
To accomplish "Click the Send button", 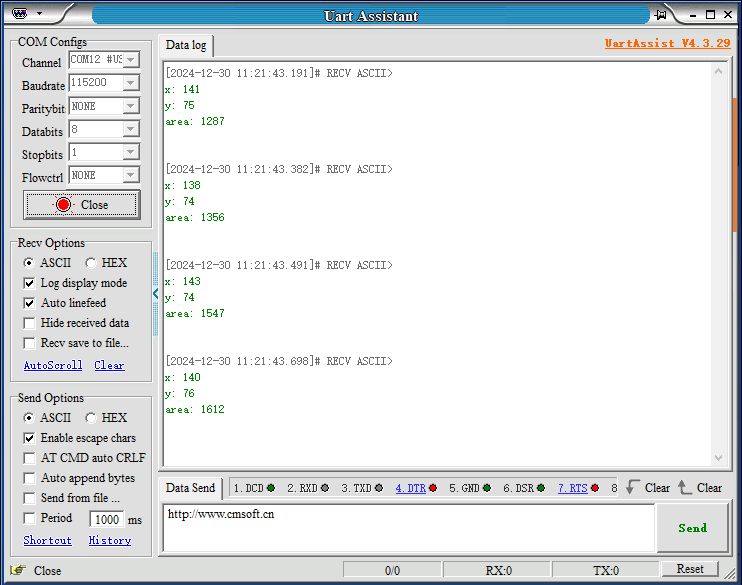I will point(692,528).
